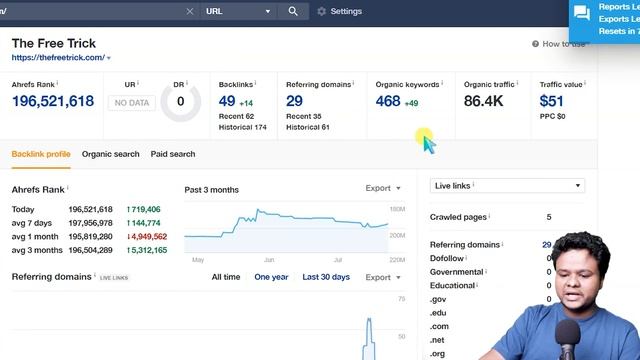Click 'Historical 61' under Referring domains

tap(307, 127)
